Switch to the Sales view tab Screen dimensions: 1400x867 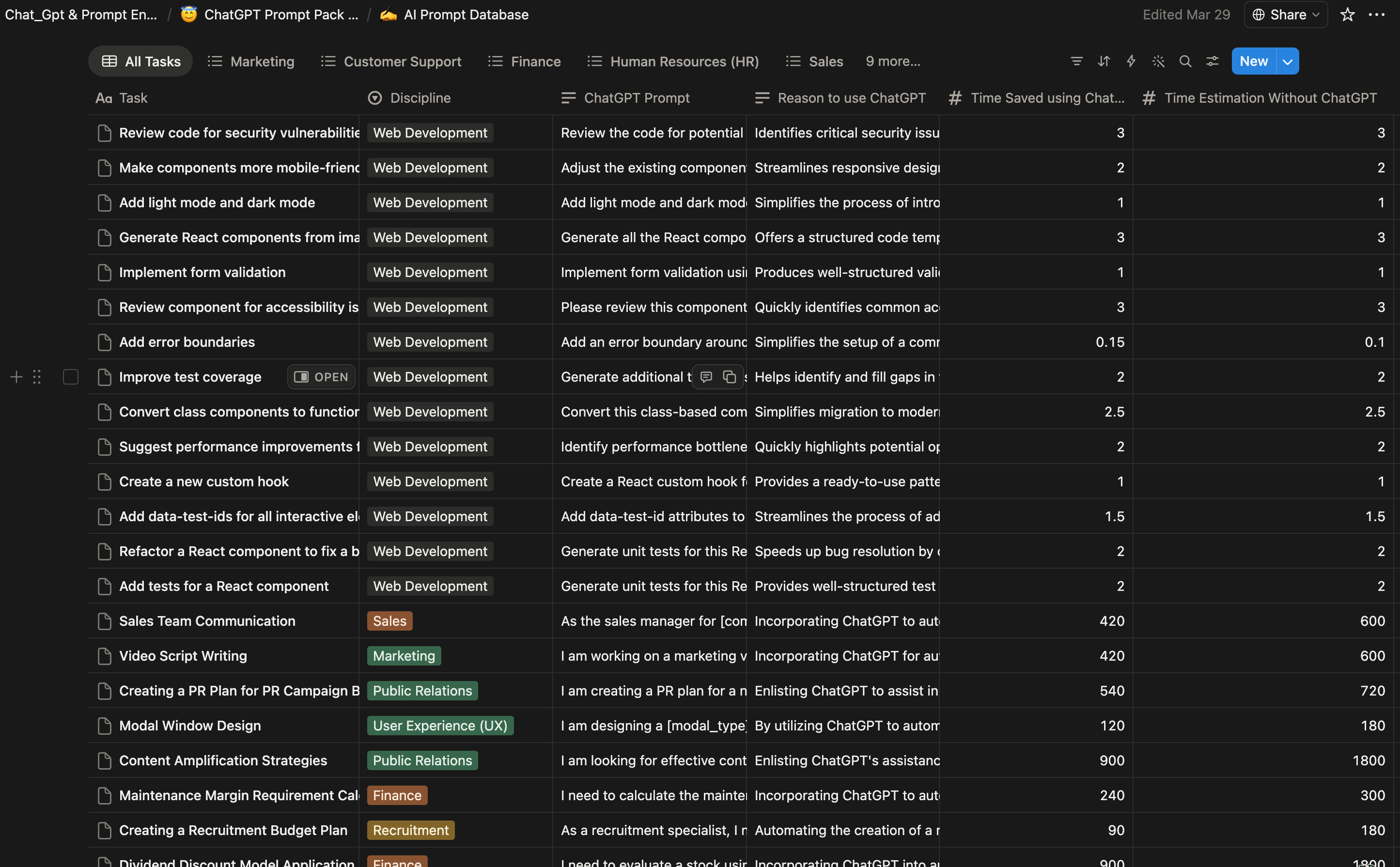point(814,62)
